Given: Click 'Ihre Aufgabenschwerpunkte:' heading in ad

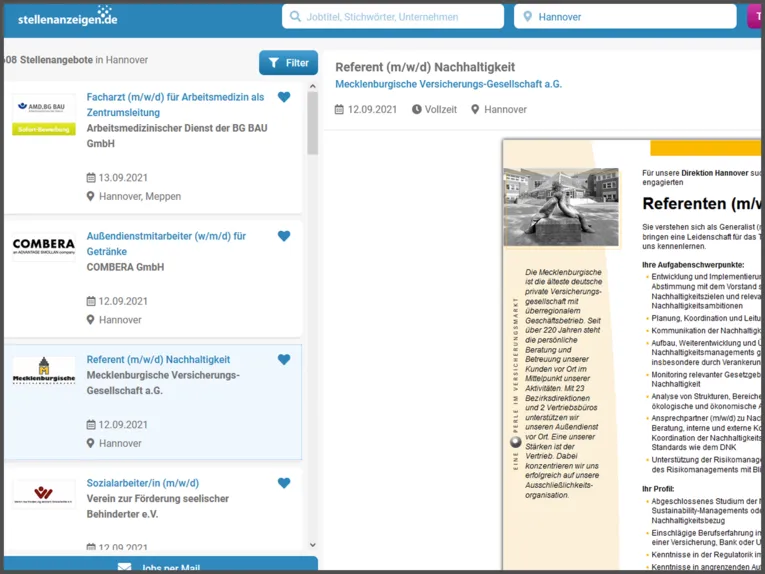Looking at the screenshot, I should (x=693, y=265).
